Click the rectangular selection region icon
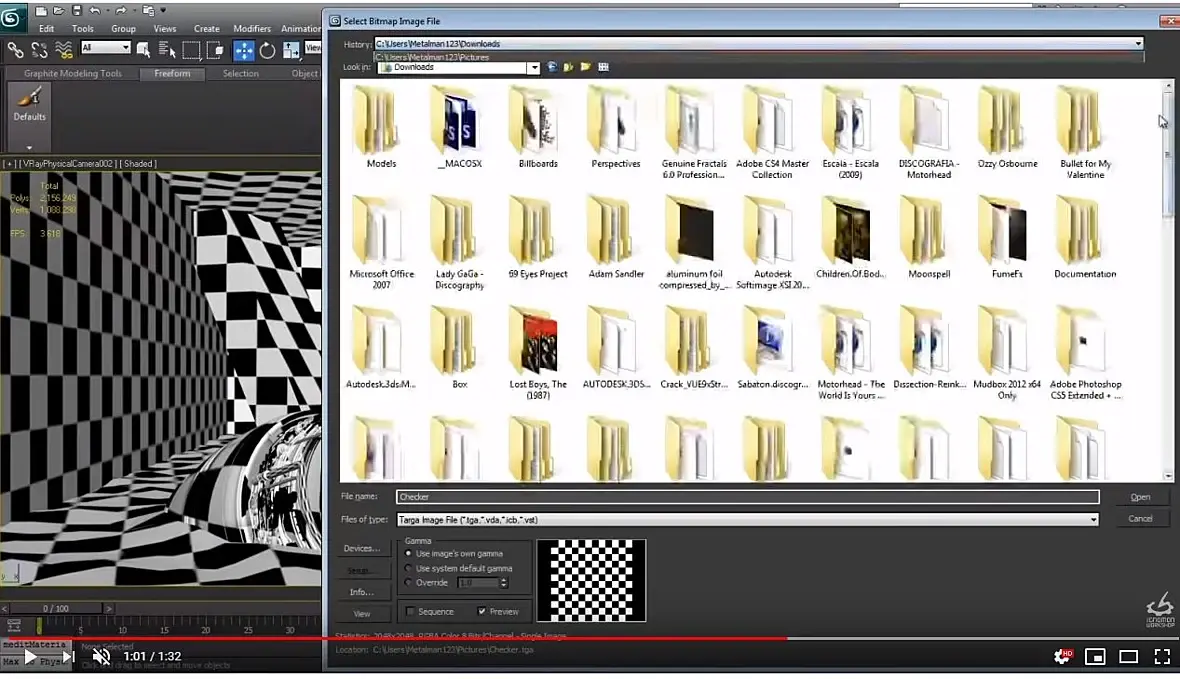Viewport: 1180px width, 679px height. pyautogui.click(x=192, y=50)
